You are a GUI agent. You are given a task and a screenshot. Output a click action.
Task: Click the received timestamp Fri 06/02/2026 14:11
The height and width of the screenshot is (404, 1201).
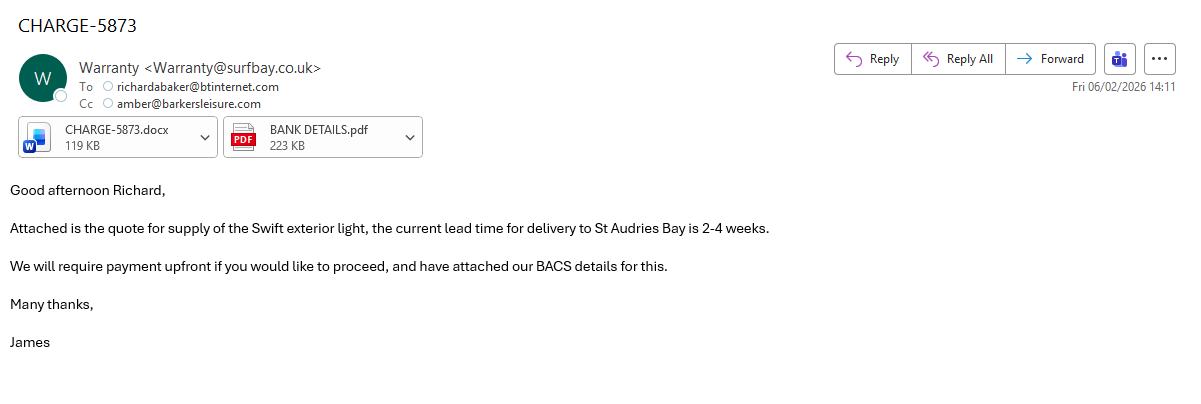pos(1123,87)
